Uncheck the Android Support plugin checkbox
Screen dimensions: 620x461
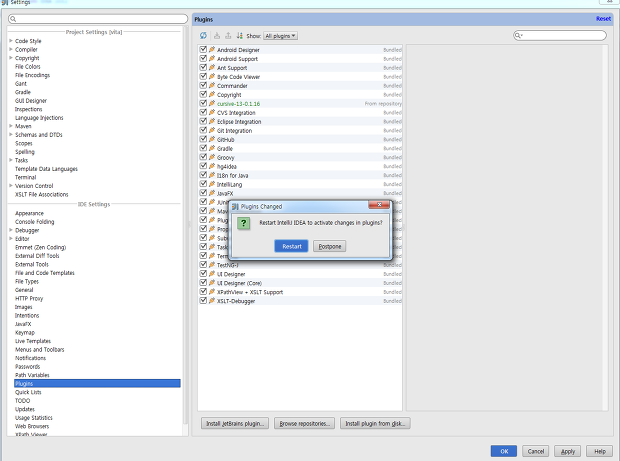203,58
